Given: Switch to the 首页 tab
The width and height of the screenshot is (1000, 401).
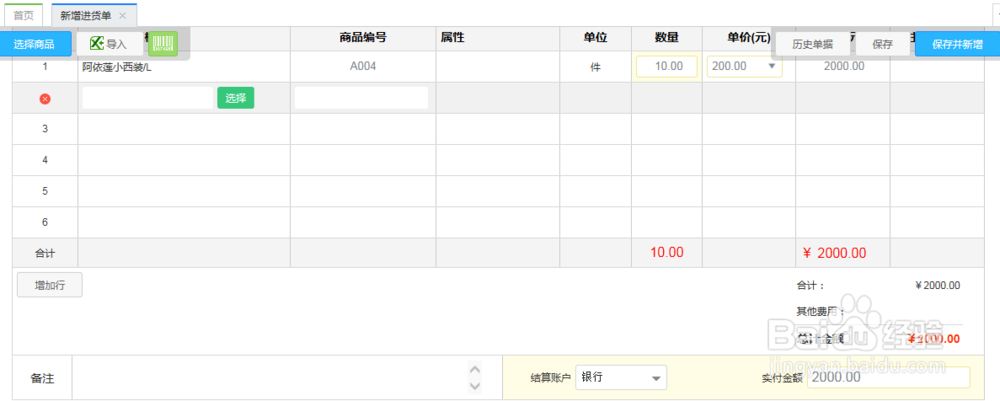Looking at the screenshot, I should coord(24,16).
